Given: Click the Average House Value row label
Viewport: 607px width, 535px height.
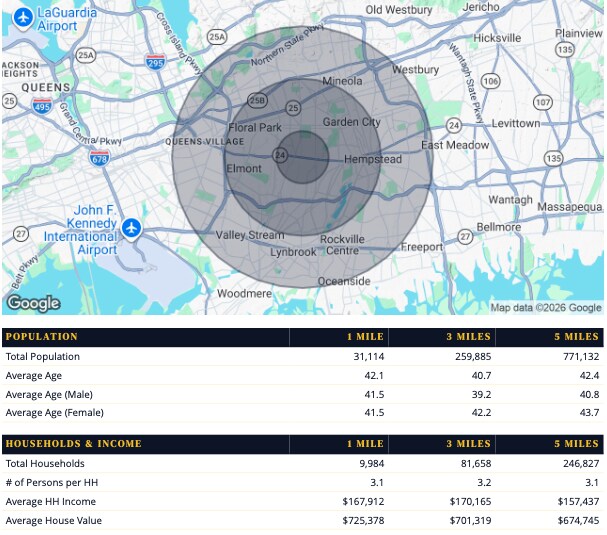Looking at the screenshot, I should point(54,520).
